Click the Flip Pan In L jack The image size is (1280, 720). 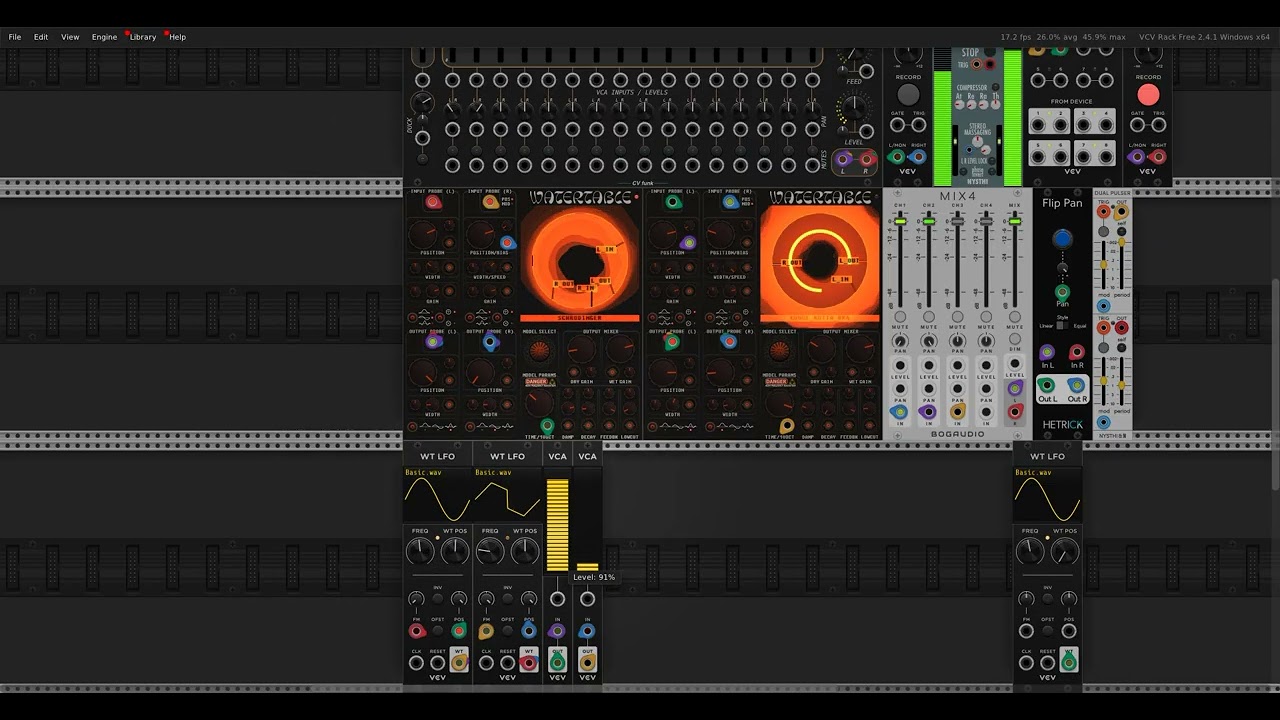[1047, 352]
